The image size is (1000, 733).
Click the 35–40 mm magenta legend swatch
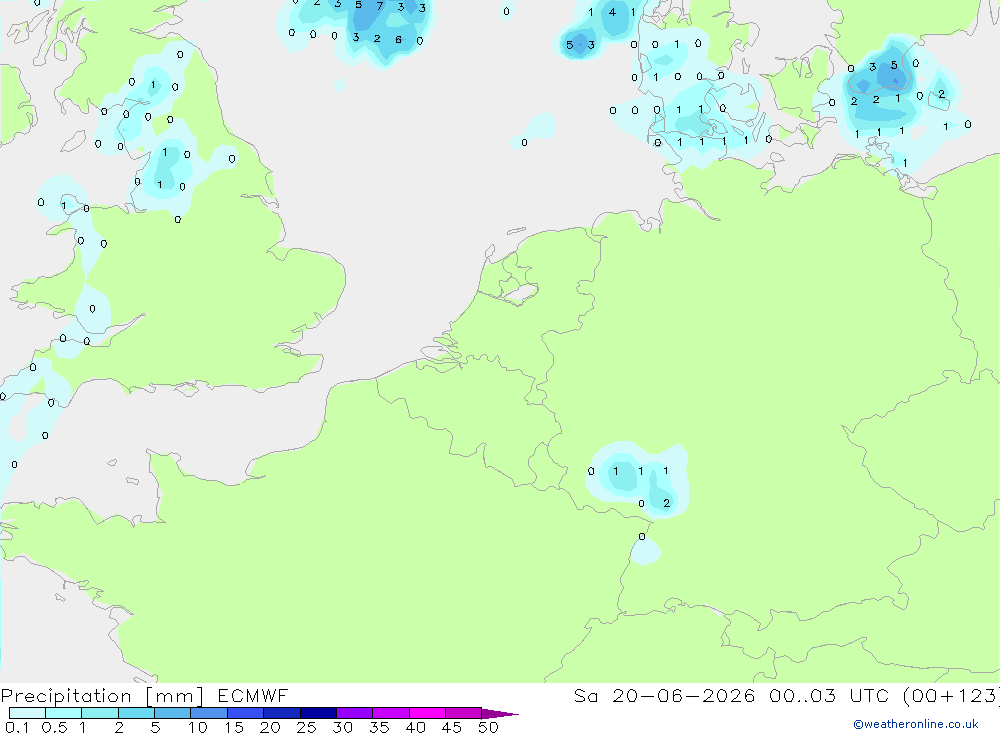click(391, 713)
